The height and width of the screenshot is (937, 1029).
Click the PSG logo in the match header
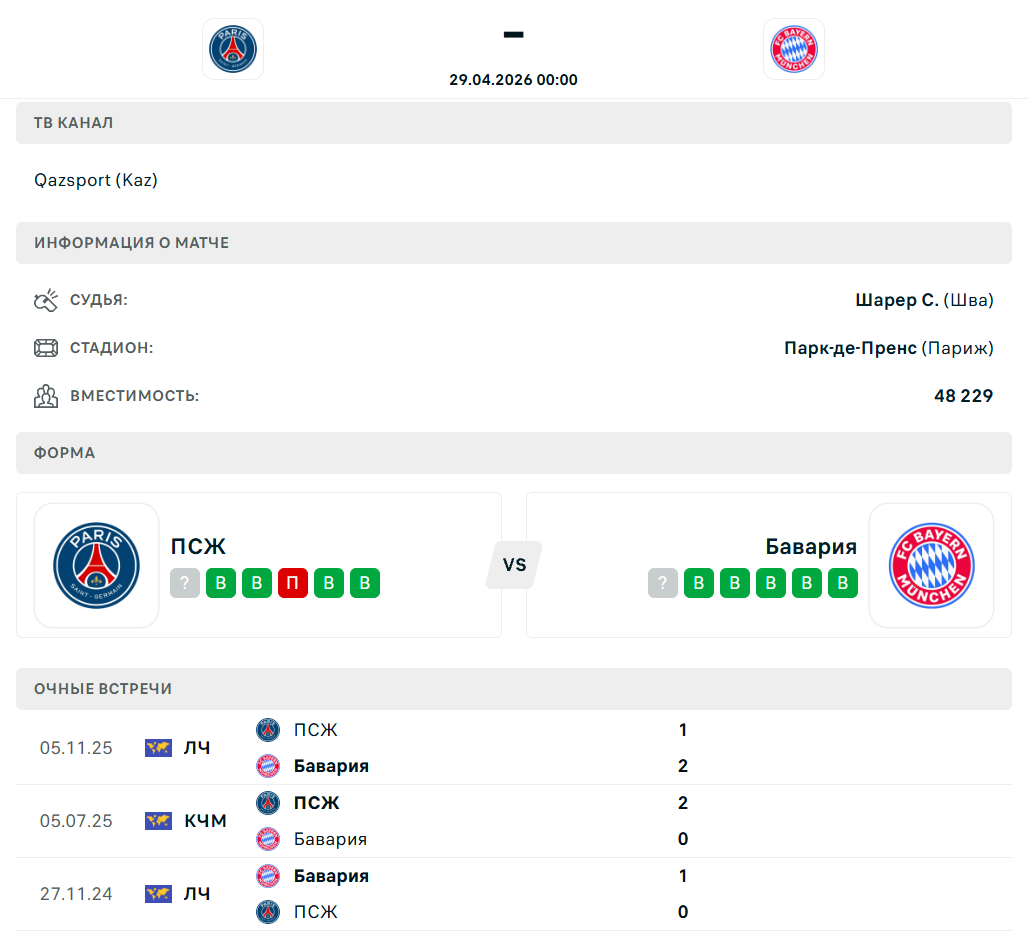233,48
